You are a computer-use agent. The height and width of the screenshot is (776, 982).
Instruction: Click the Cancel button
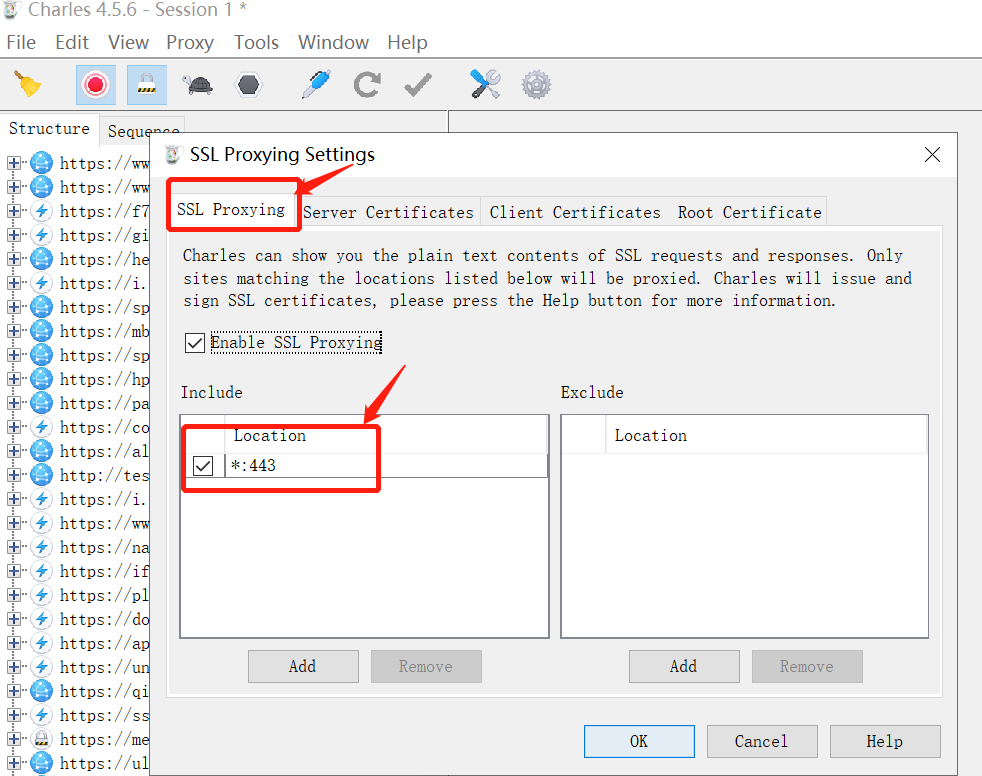point(762,742)
